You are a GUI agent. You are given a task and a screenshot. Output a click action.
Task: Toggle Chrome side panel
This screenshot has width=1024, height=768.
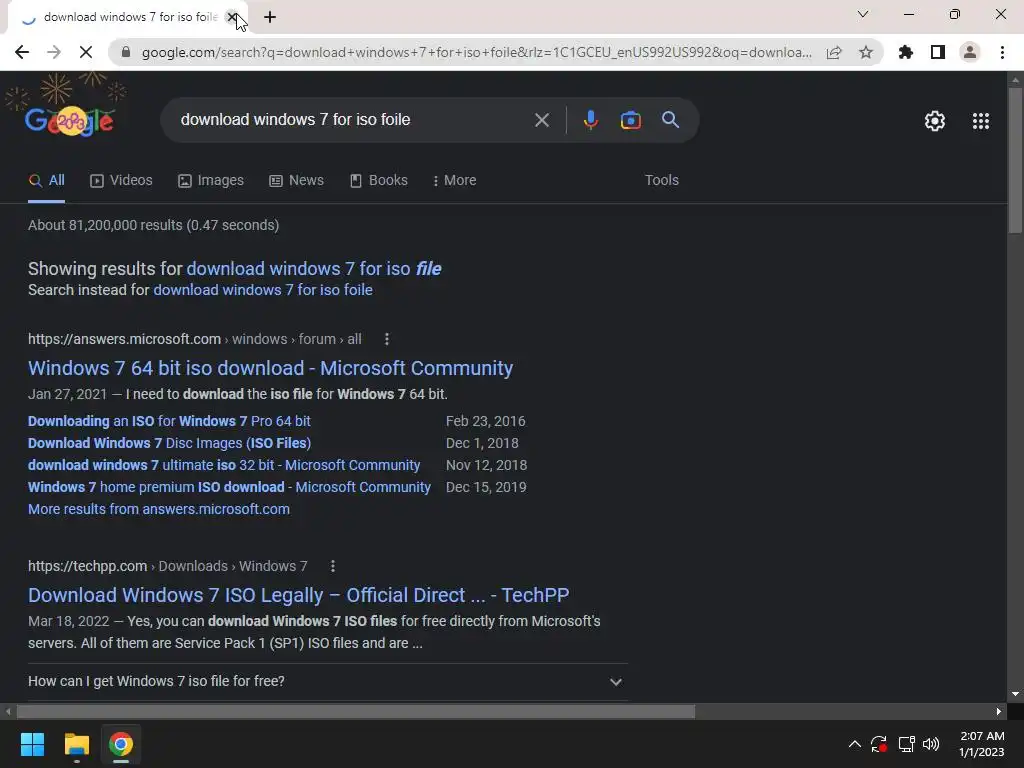click(x=938, y=52)
